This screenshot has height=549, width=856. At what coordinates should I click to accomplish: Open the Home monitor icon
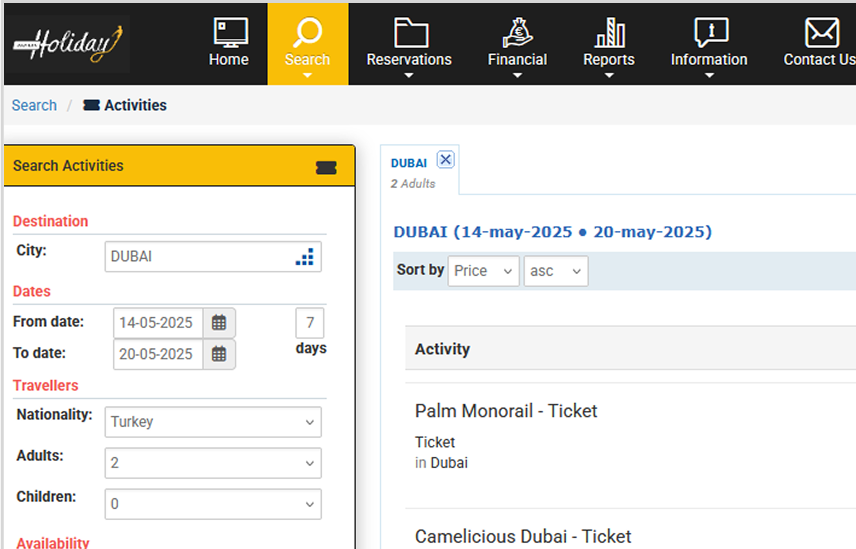[x=230, y=33]
